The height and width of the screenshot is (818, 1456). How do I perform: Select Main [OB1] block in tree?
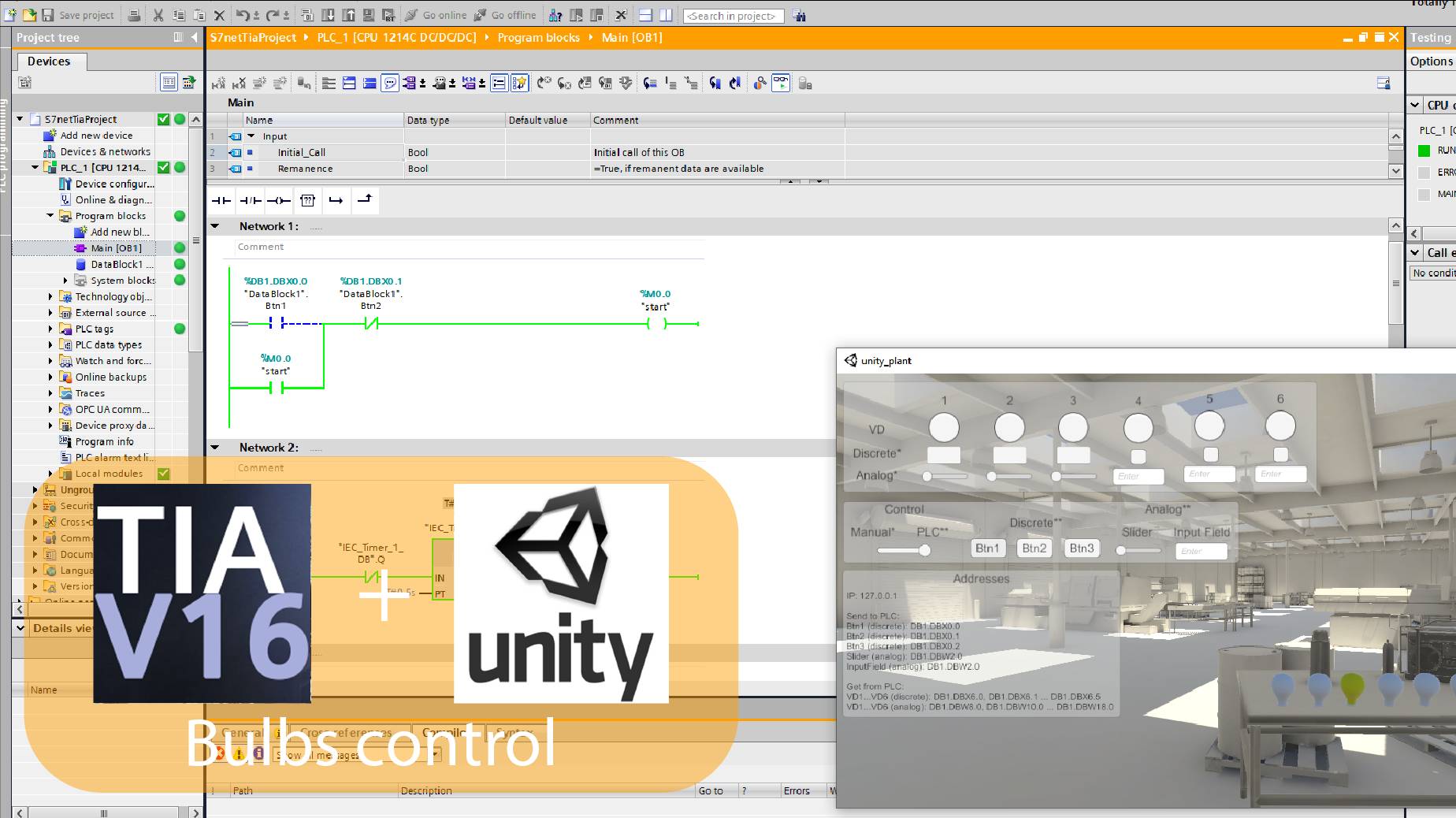116,248
